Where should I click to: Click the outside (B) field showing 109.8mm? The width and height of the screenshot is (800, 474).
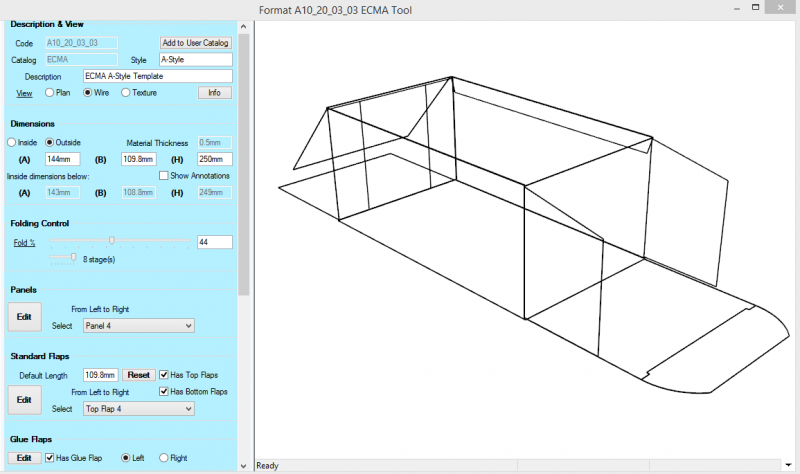click(139, 159)
